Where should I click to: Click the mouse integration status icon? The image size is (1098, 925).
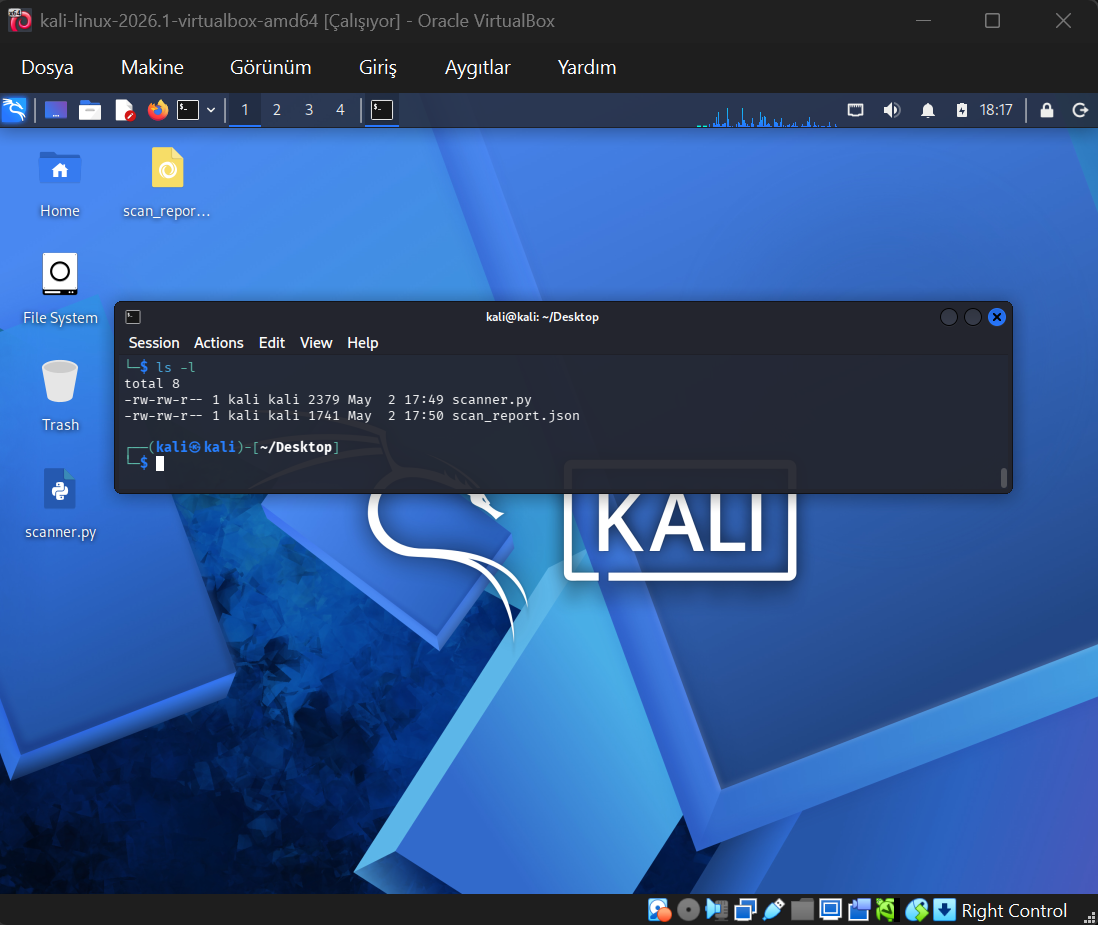[x=917, y=910]
